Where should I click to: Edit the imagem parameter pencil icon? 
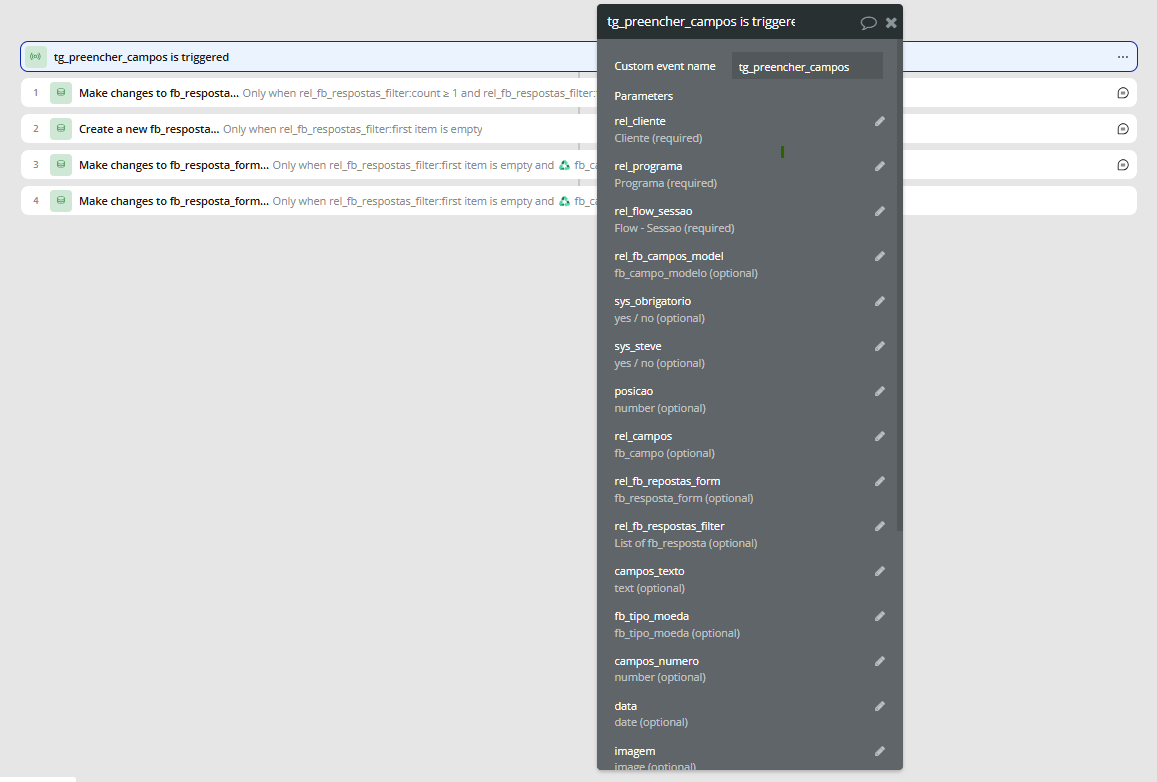coord(880,751)
